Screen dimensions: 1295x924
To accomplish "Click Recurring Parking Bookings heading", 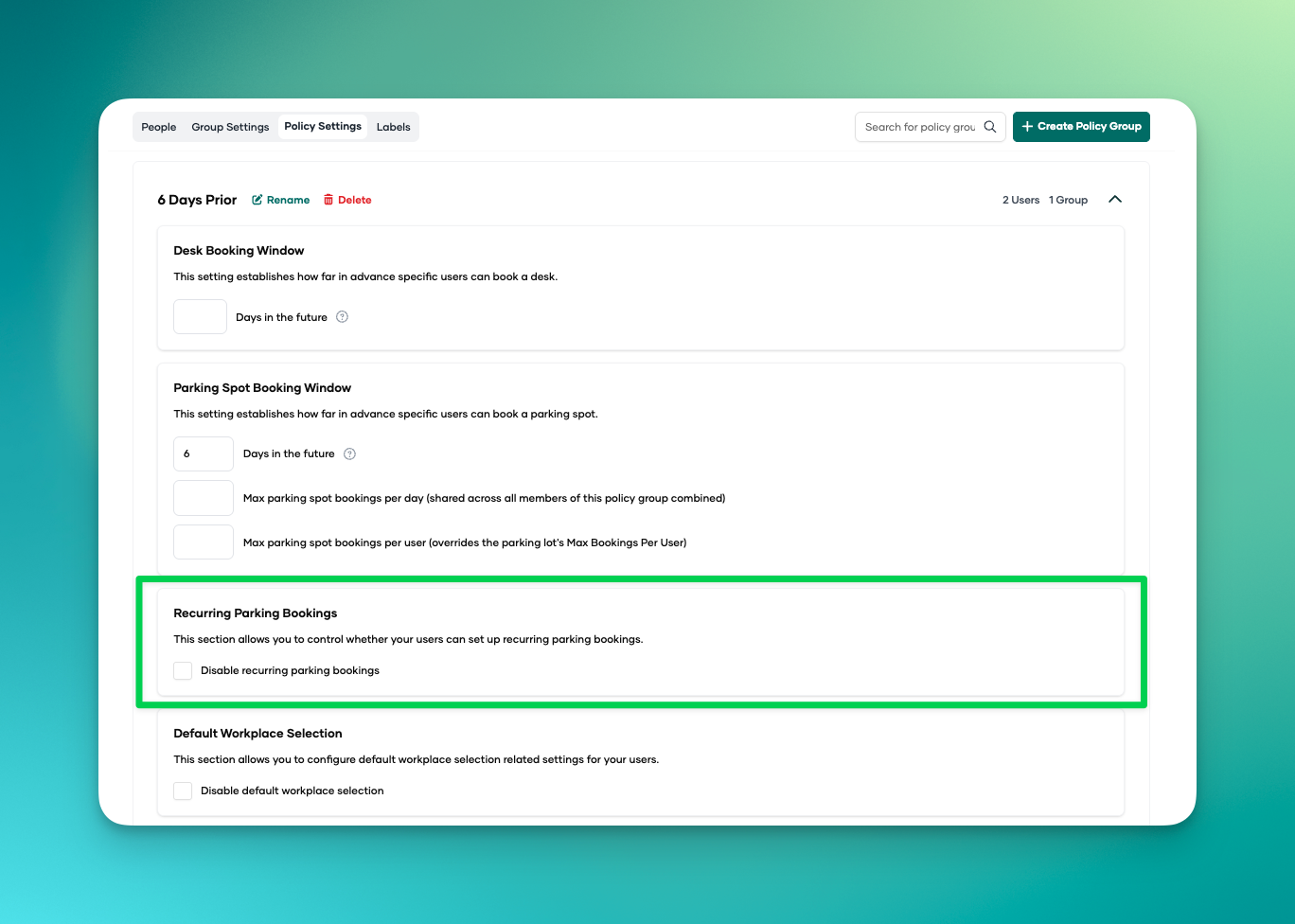I will (x=256, y=613).
